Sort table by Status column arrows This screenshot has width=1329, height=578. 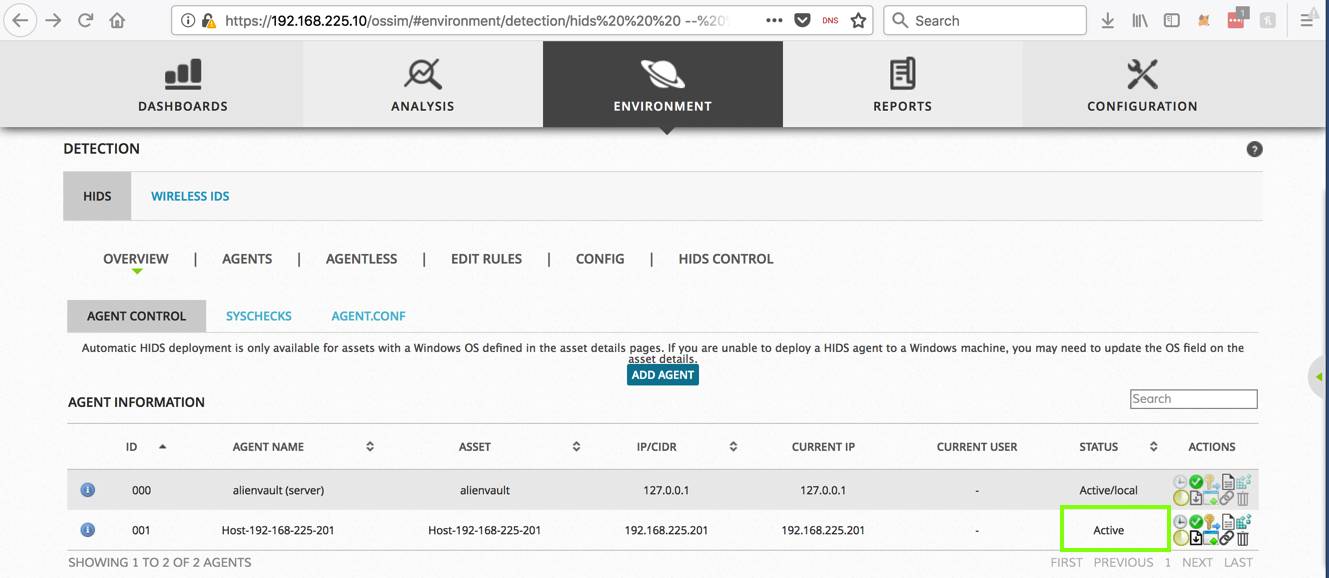click(x=1153, y=447)
